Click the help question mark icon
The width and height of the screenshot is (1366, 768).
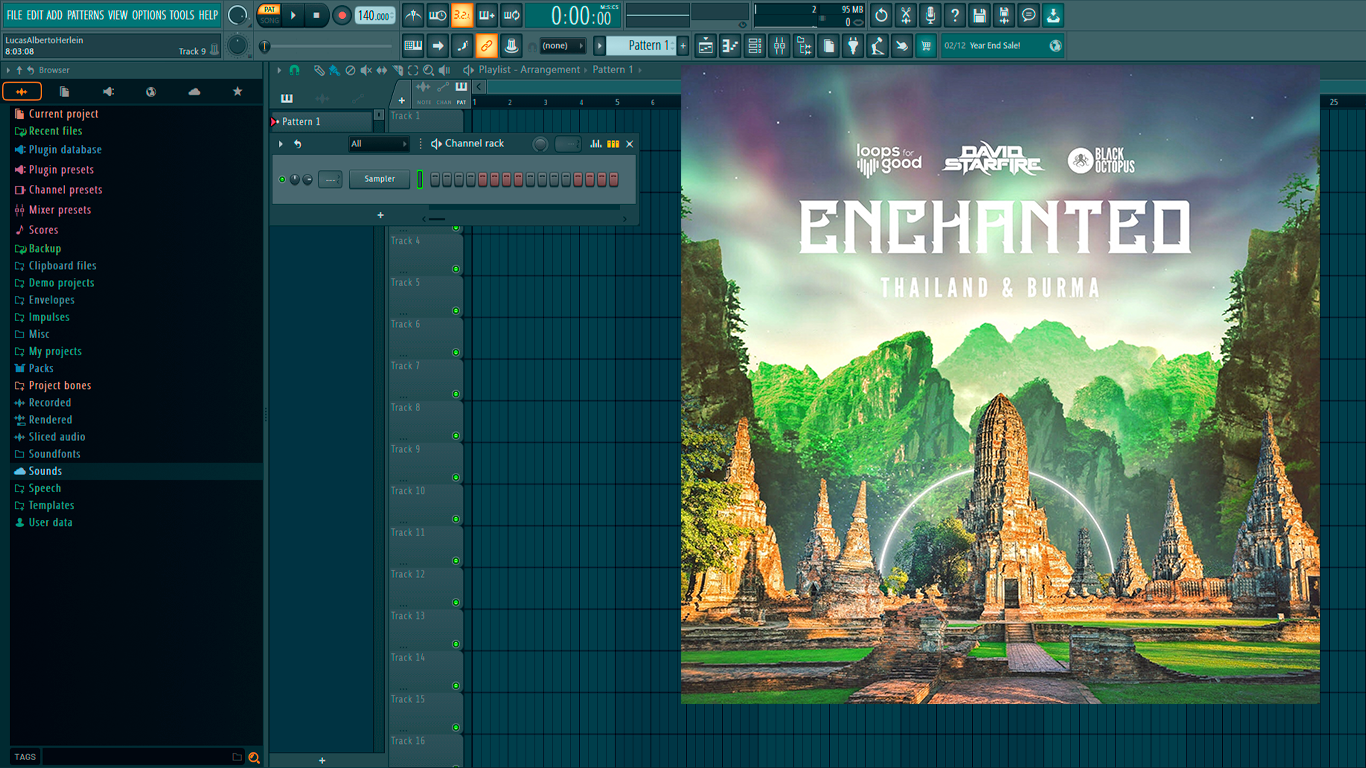(955, 15)
